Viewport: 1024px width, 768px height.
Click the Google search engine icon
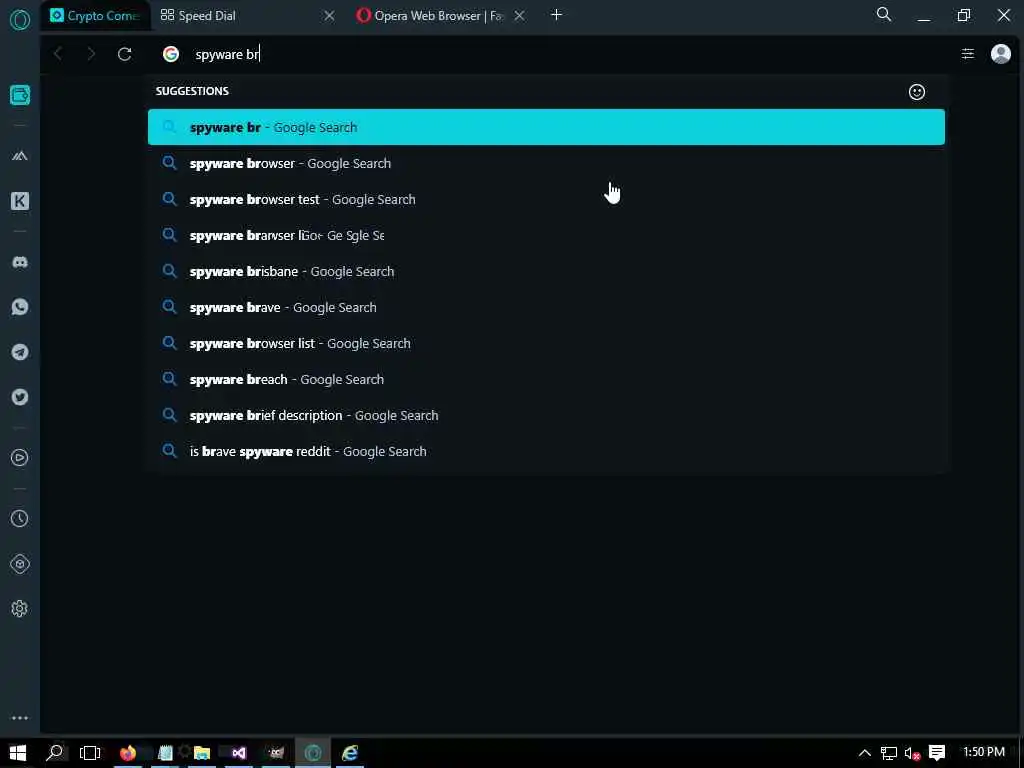[x=171, y=54]
